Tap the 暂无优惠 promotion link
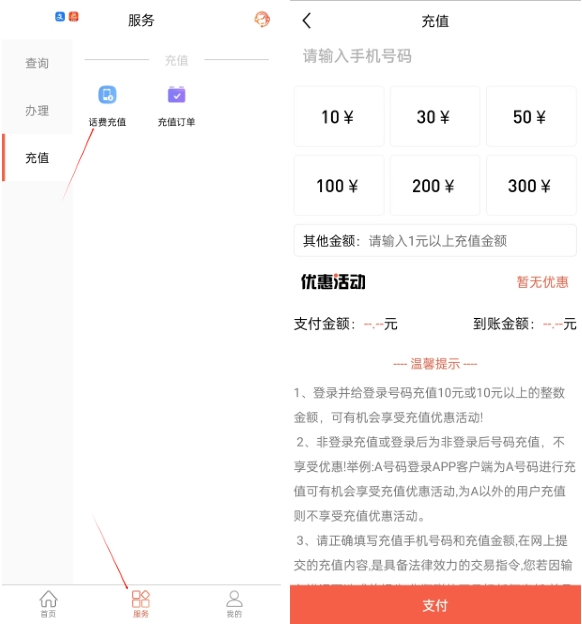Image resolution: width=582 pixels, height=624 pixels. 542,282
